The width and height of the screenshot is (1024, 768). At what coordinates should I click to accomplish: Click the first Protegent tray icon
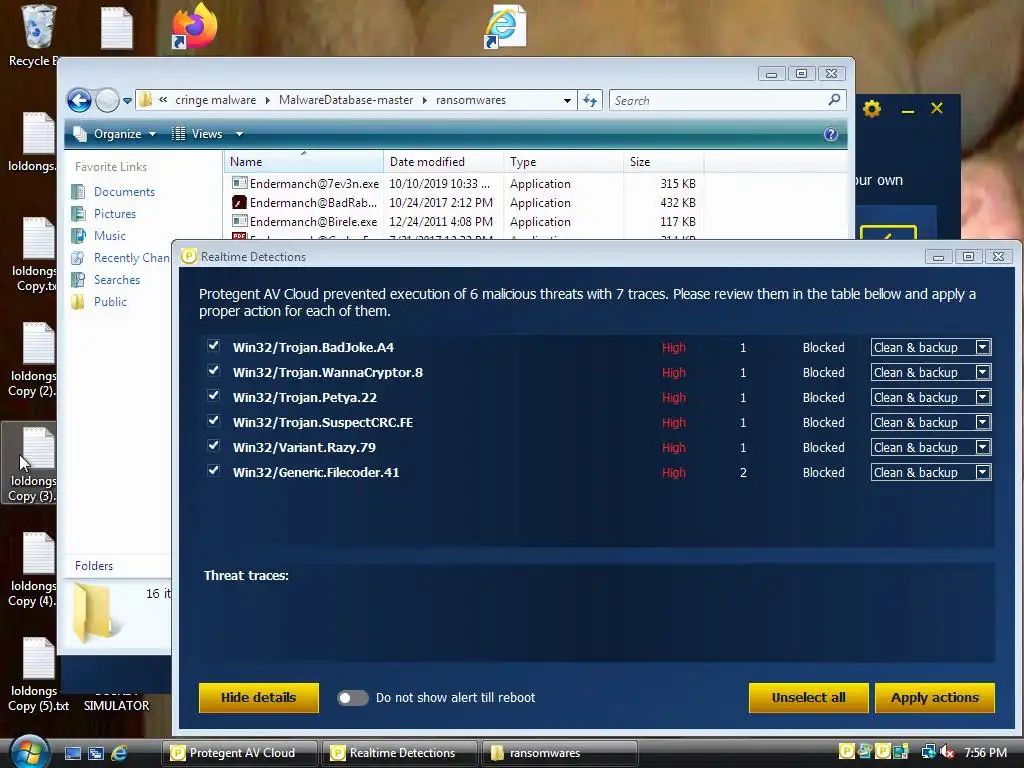[846, 751]
